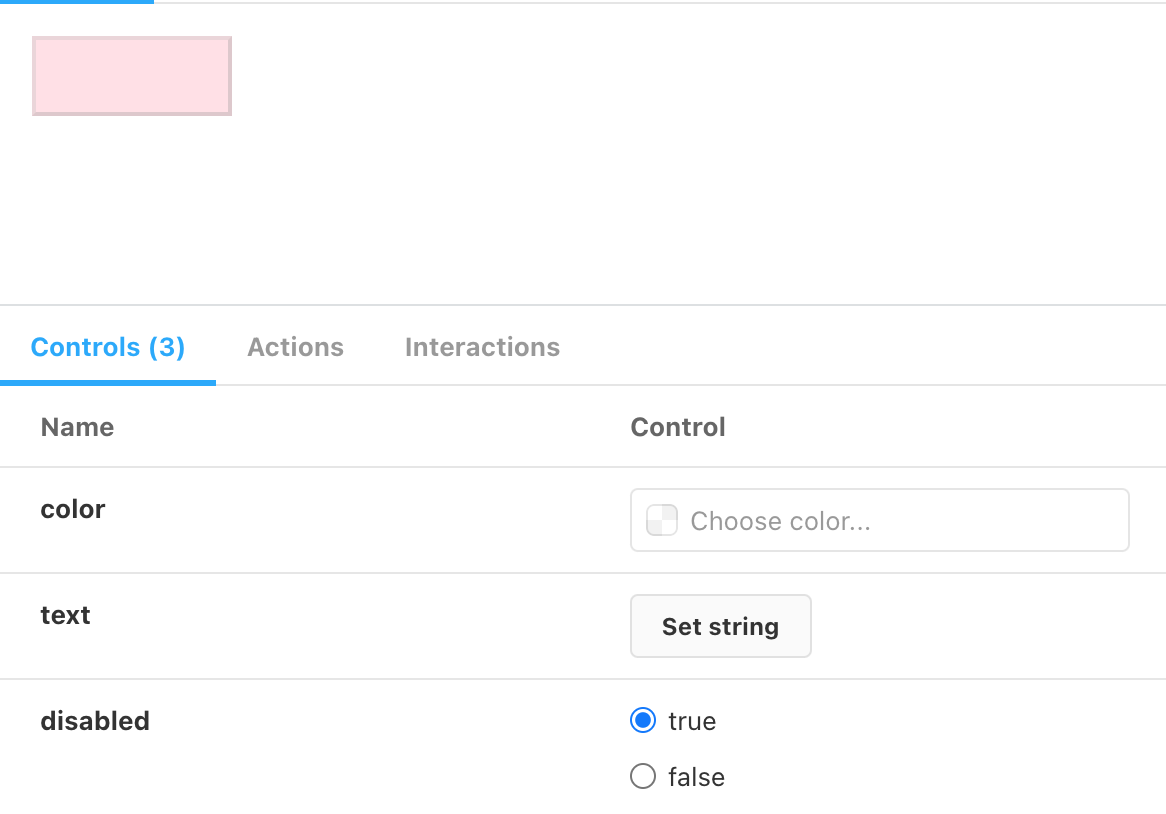Set disabled to true
Image resolution: width=1166 pixels, height=814 pixels.
(643, 720)
